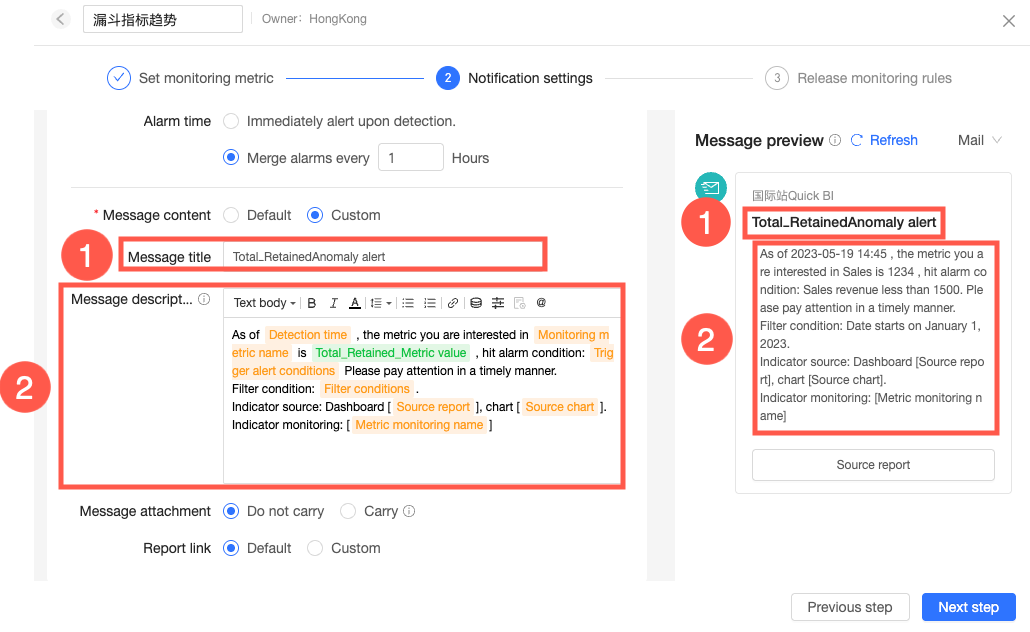Close the monitoring dialog
This screenshot has width=1030, height=632.
pyautogui.click(x=1009, y=21)
